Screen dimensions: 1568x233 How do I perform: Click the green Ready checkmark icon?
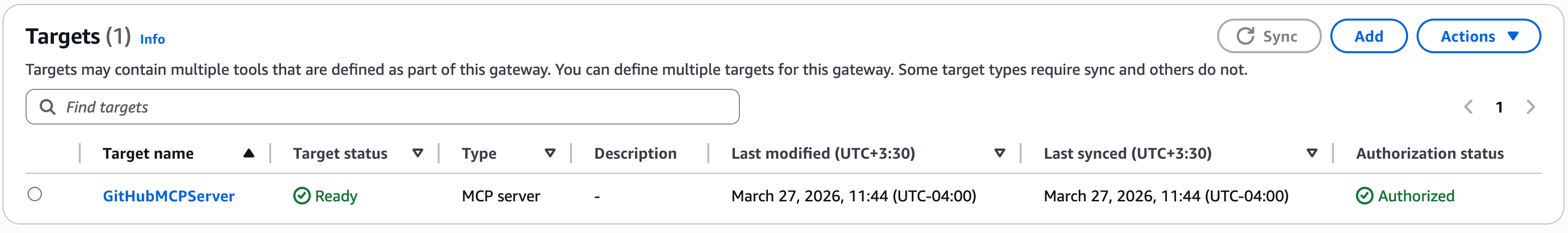[x=302, y=196]
